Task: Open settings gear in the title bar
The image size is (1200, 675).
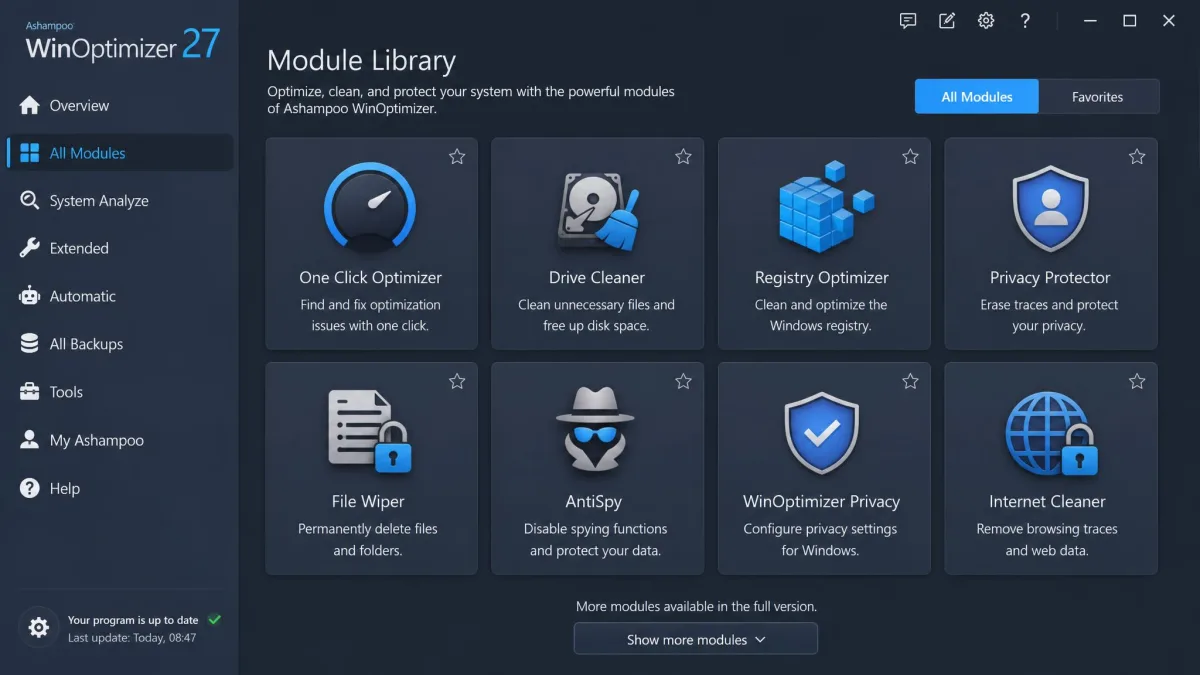Action: tap(986, 20)
